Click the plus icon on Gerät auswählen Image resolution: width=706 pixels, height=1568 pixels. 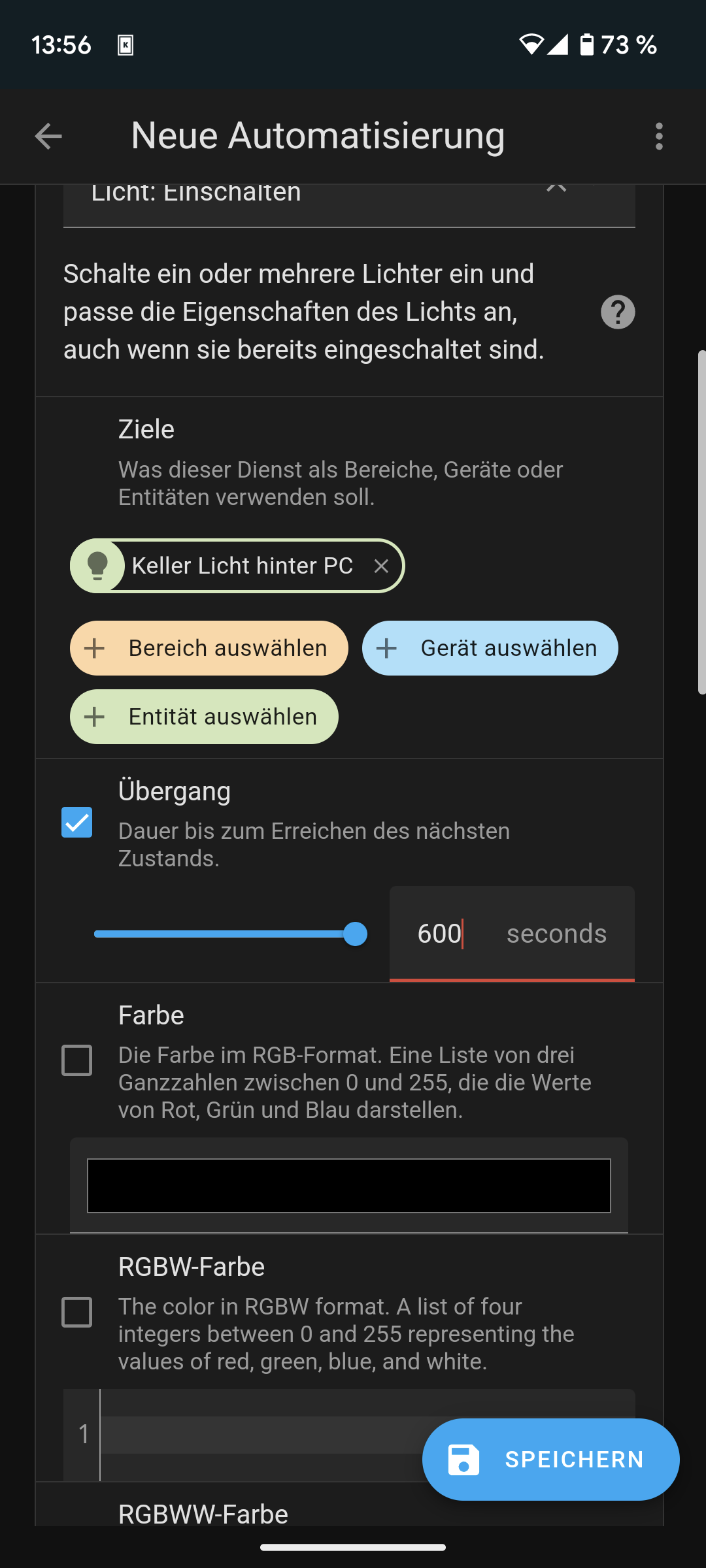pos(387,648)
